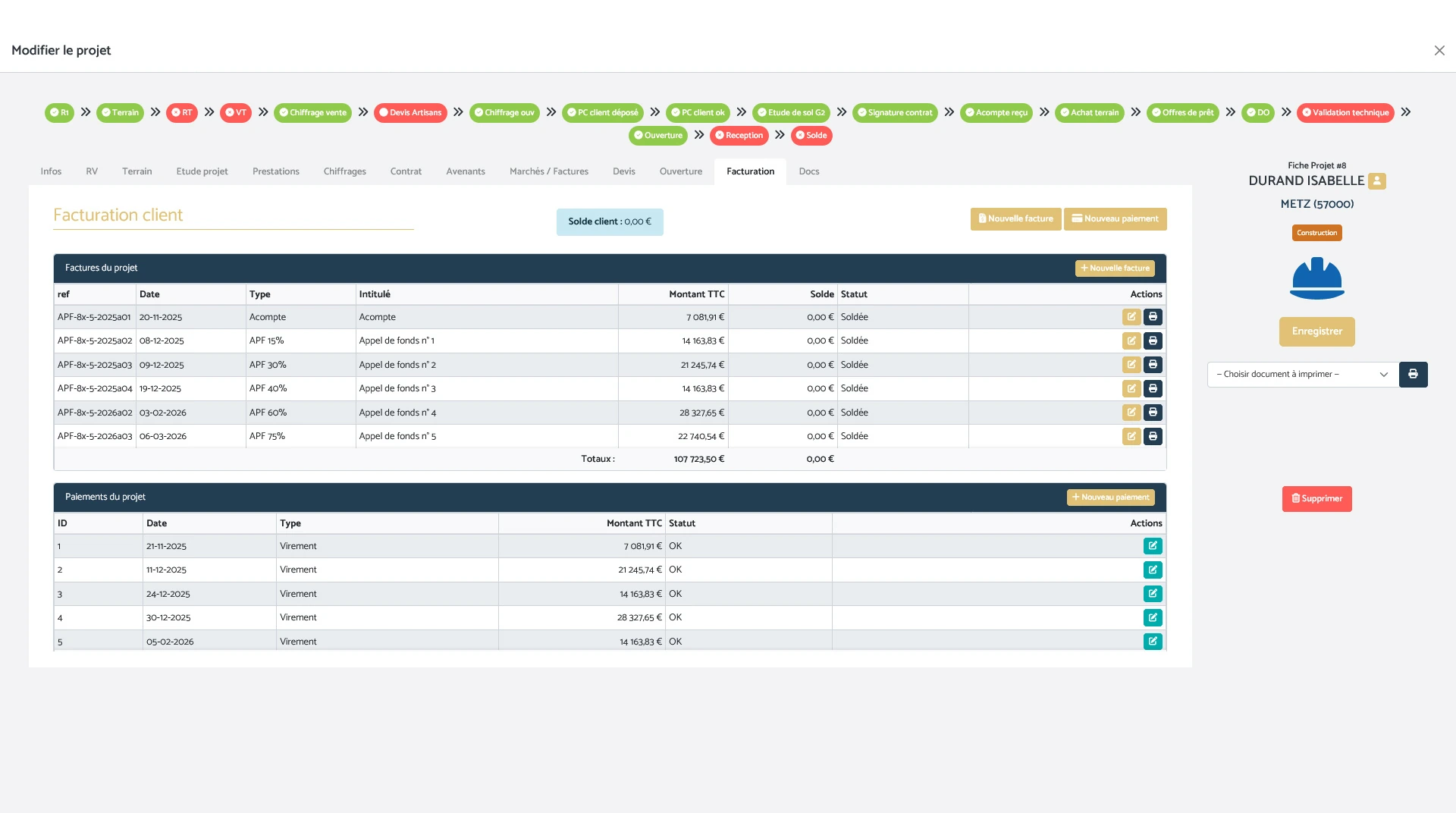Switch to the Chiffrages tab
The image size is (1456, 813).
[x=344, y=171]
